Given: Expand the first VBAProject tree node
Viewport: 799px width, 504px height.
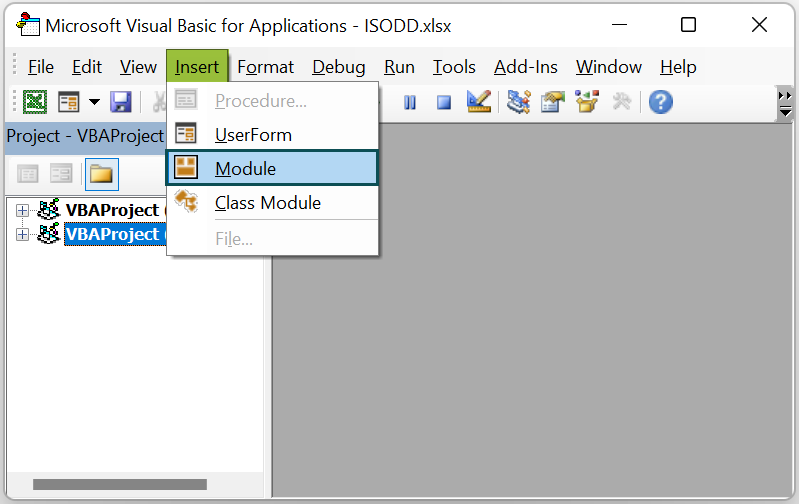Looking at the screenshot, I should pyautogui.click(x=22, y=210).
